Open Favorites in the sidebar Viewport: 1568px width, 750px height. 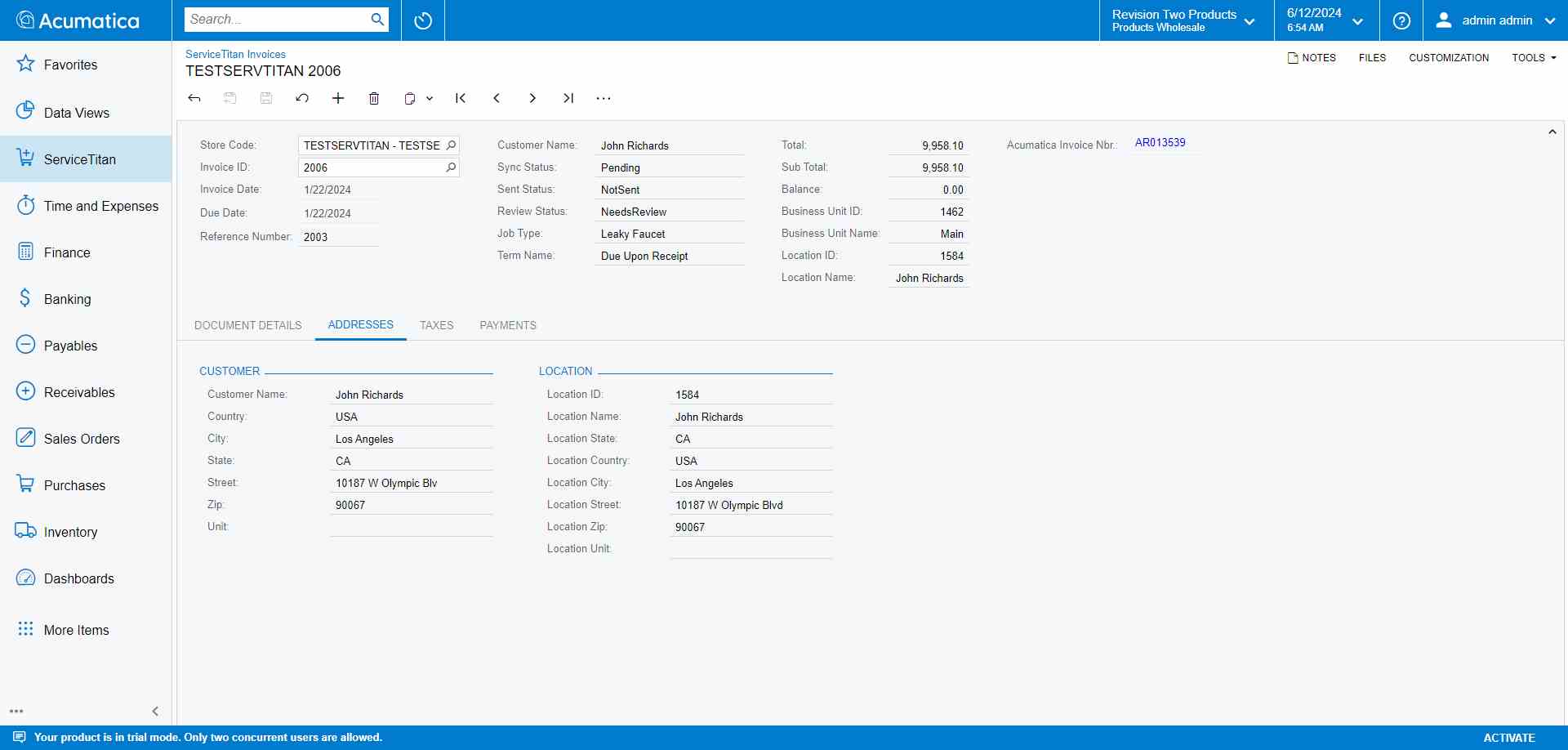(x=86, y=65)
